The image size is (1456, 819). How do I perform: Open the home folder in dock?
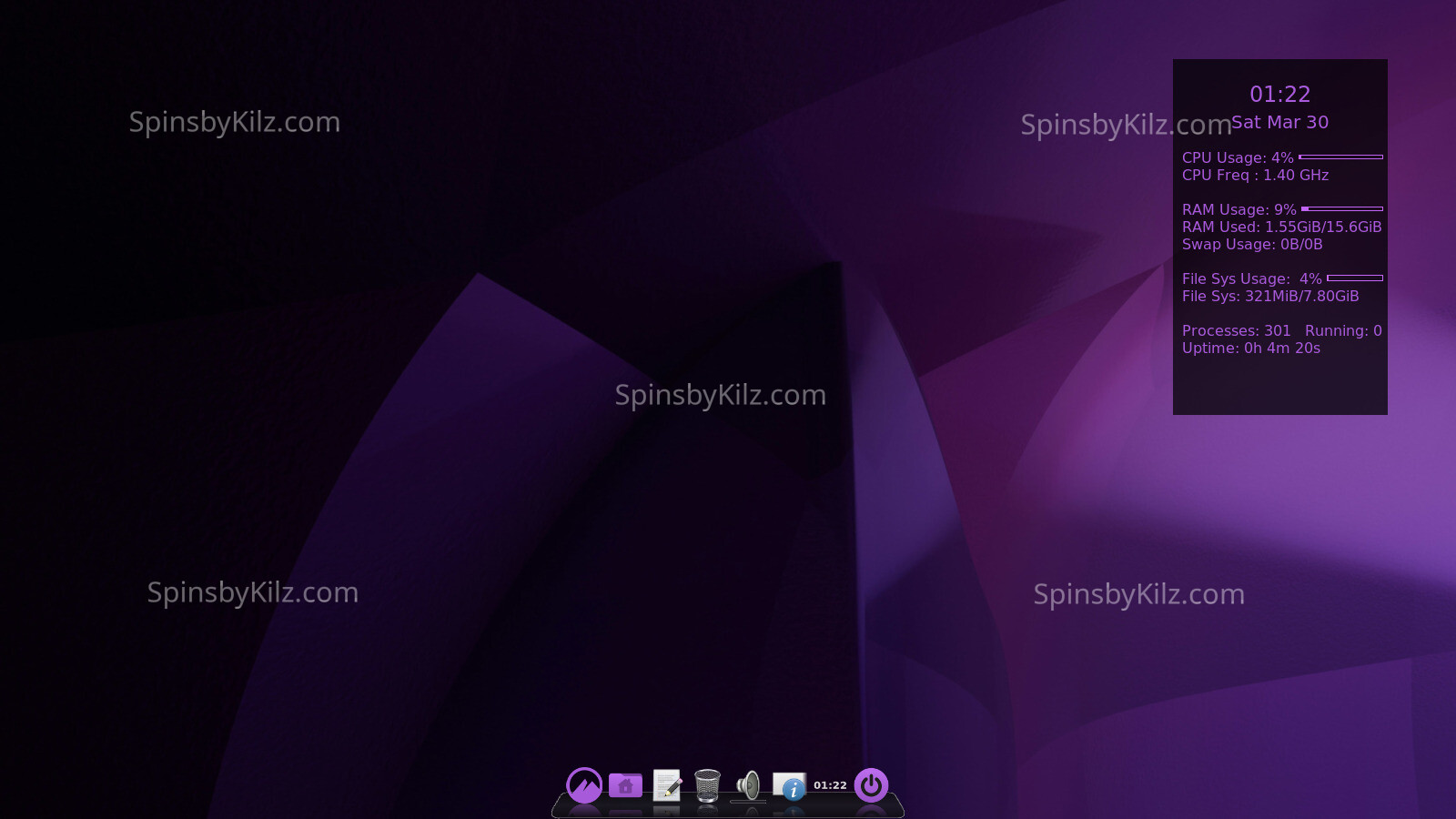pyautogui.click(x=625, y=784)
